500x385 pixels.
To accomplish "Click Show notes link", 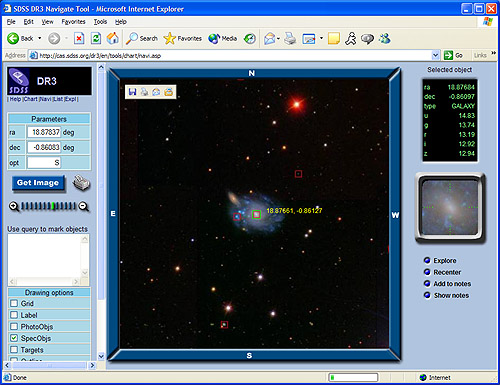I will (451, 295).
